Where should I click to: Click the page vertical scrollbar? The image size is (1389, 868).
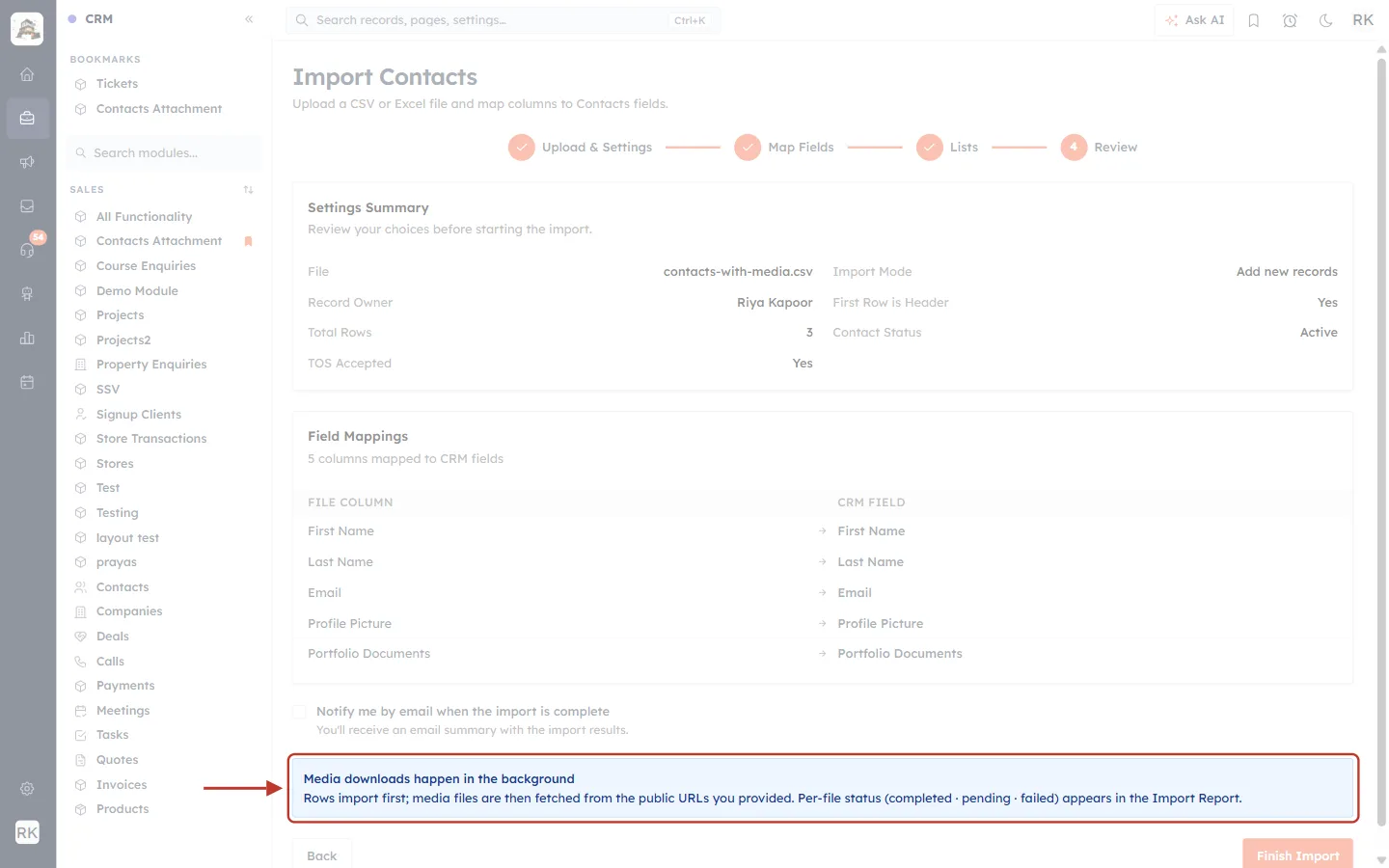coord(1381,444)
